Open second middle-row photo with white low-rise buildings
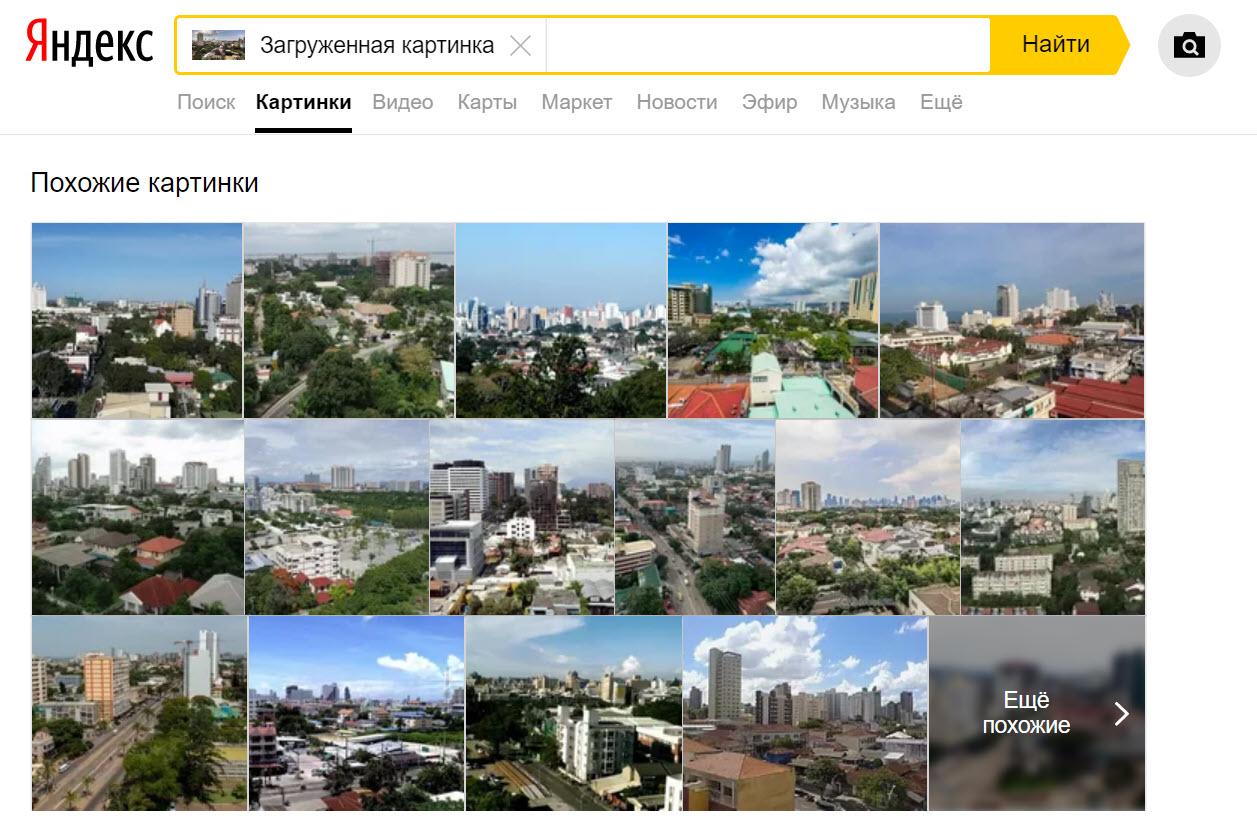This screenshot has height=839, width=1257. [337, 517]
